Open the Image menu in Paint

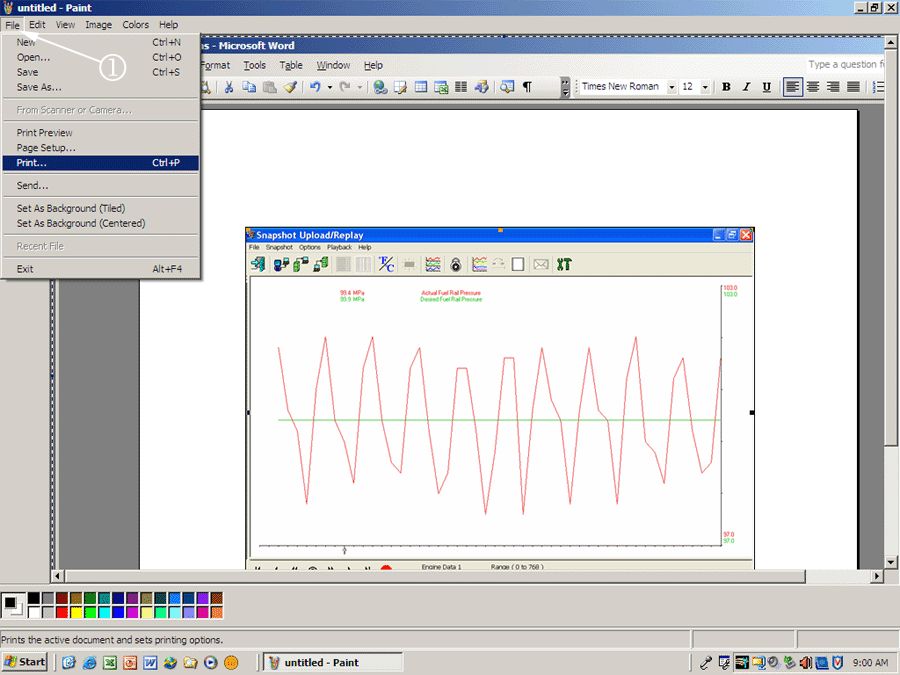coord(98,24)
